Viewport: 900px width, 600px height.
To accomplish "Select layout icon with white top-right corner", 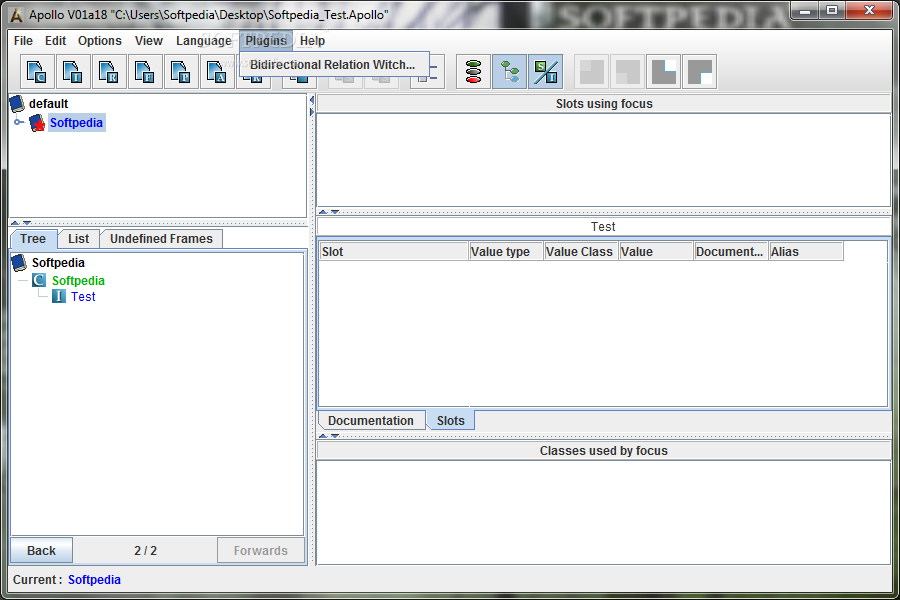I will click(x=664, y=72).
